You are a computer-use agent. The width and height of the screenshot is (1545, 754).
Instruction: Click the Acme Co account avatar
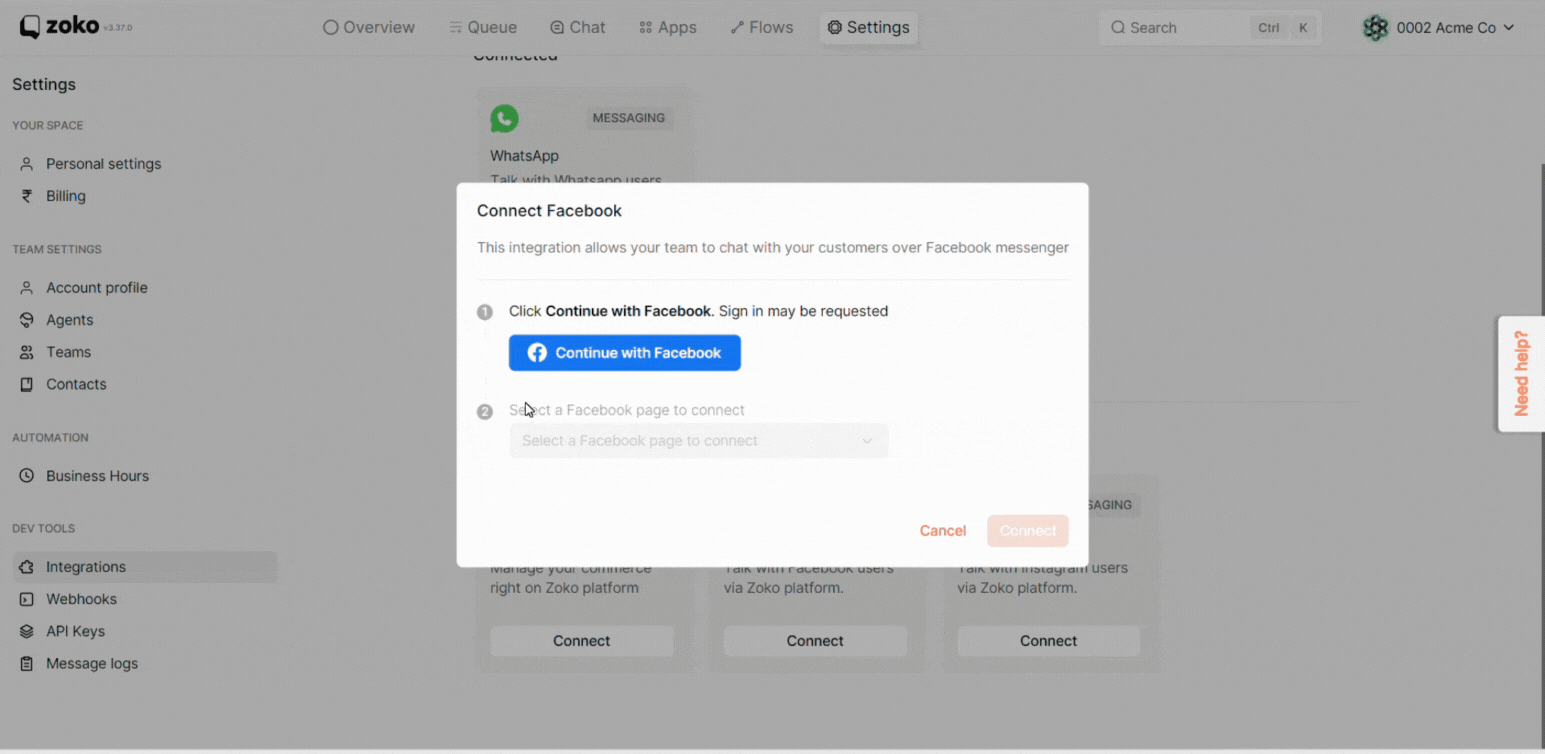1376,28
